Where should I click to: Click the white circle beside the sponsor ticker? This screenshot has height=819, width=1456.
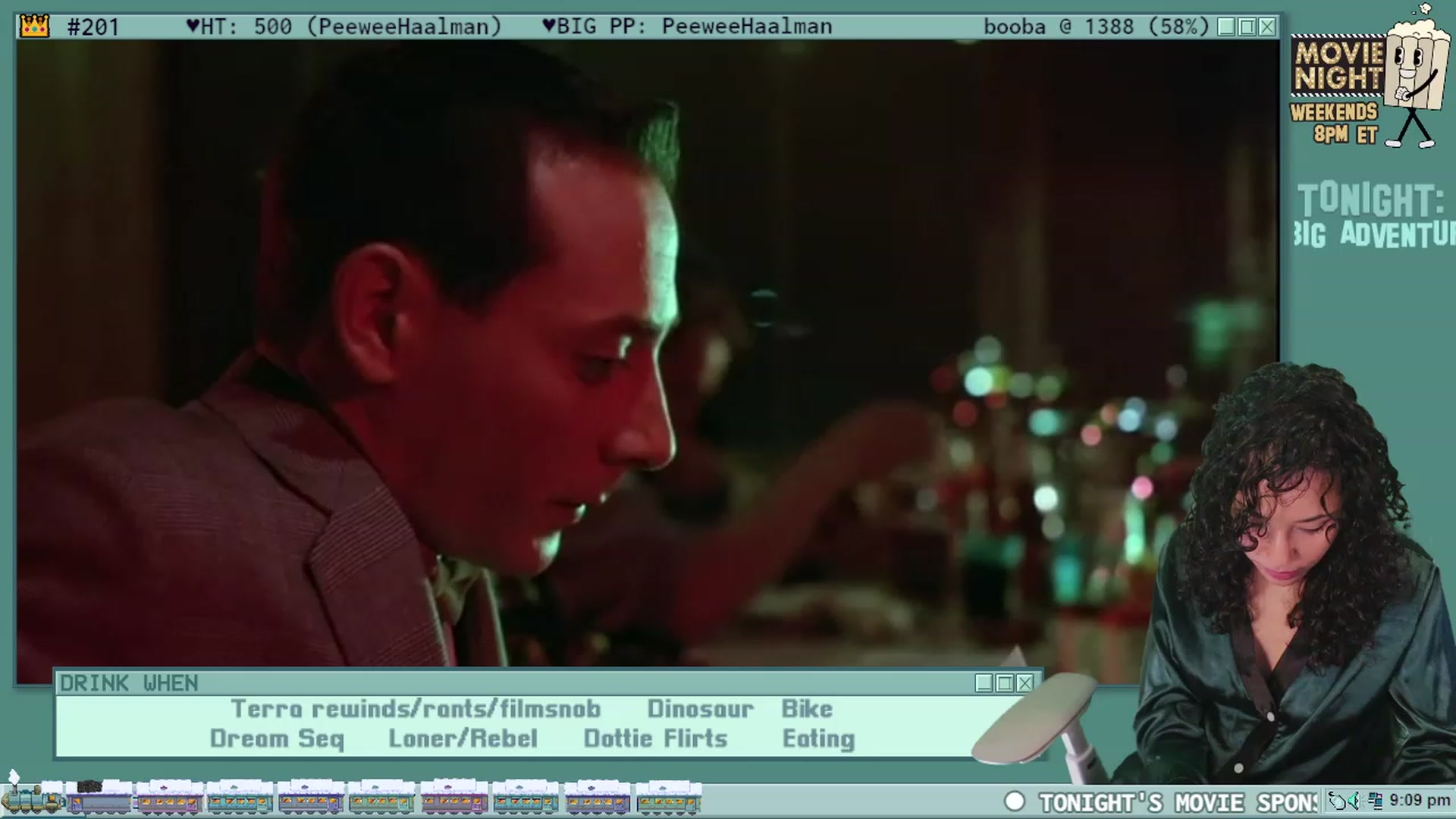[x=1014, y=802]
